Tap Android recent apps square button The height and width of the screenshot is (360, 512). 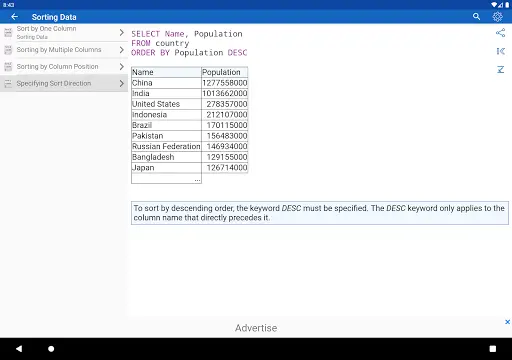tap(493, 349)
